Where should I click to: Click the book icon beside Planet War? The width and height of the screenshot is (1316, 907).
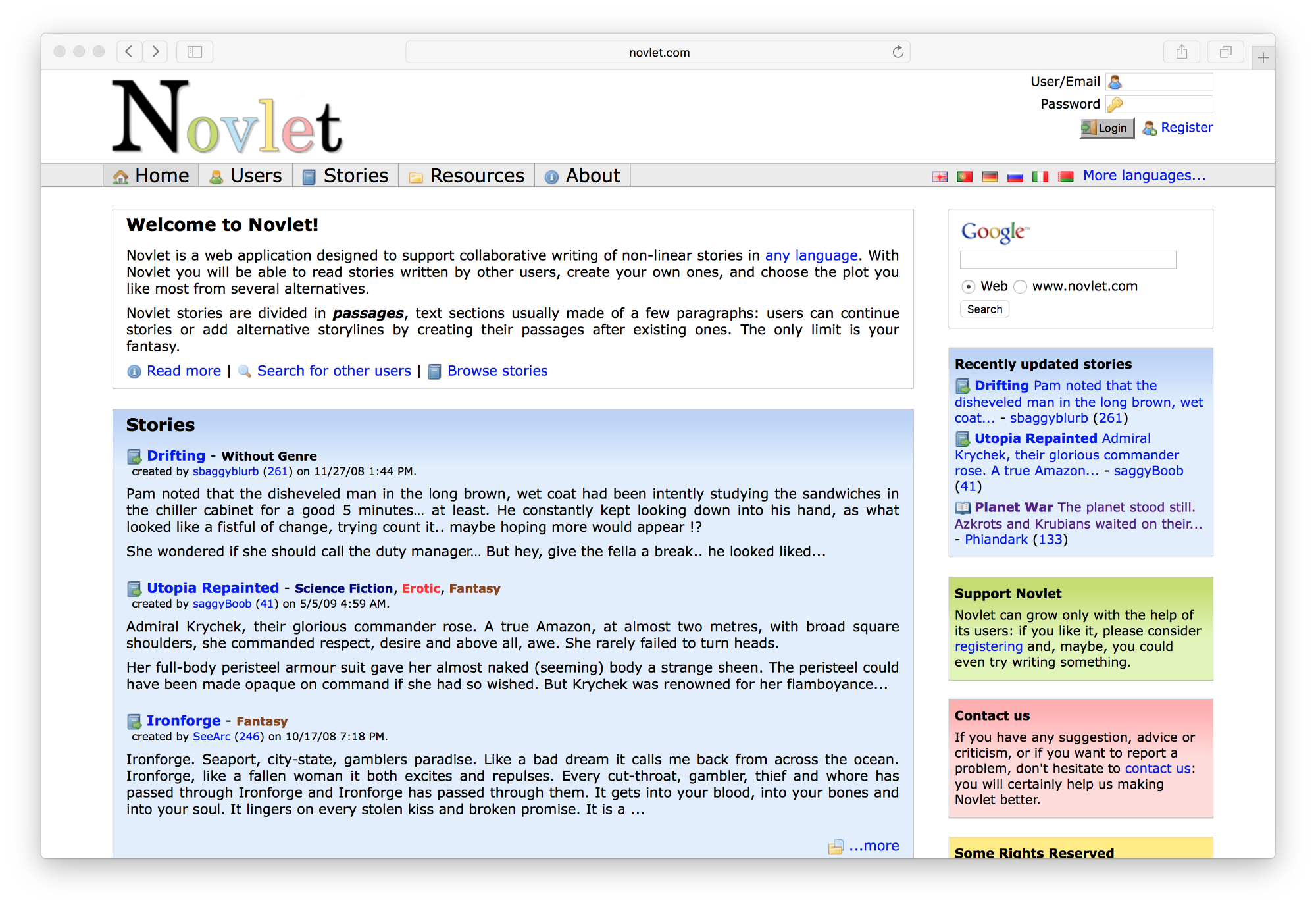point(962,507)
